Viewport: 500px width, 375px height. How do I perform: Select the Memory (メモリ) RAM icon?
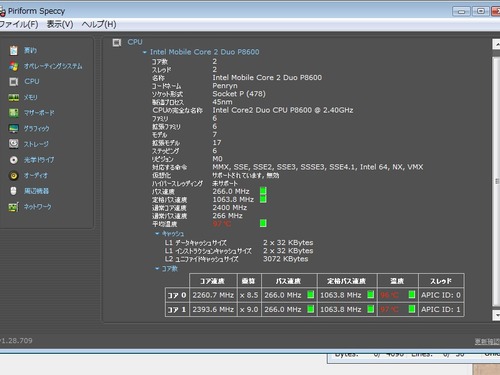point(14,97)
